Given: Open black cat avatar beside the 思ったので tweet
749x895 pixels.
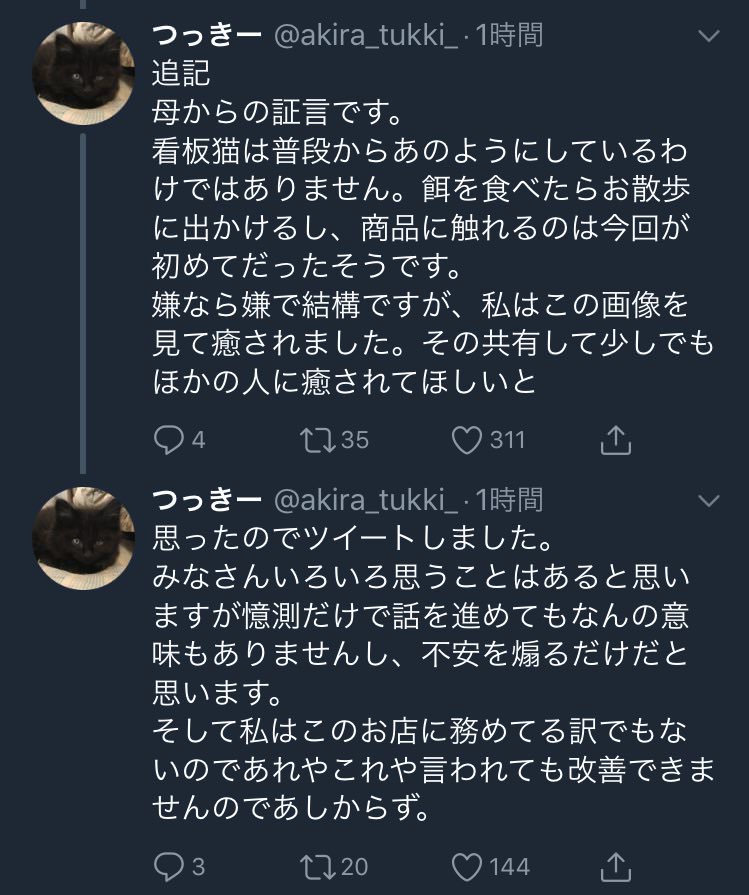Looking at the screenshot, I should click(83, 537).
